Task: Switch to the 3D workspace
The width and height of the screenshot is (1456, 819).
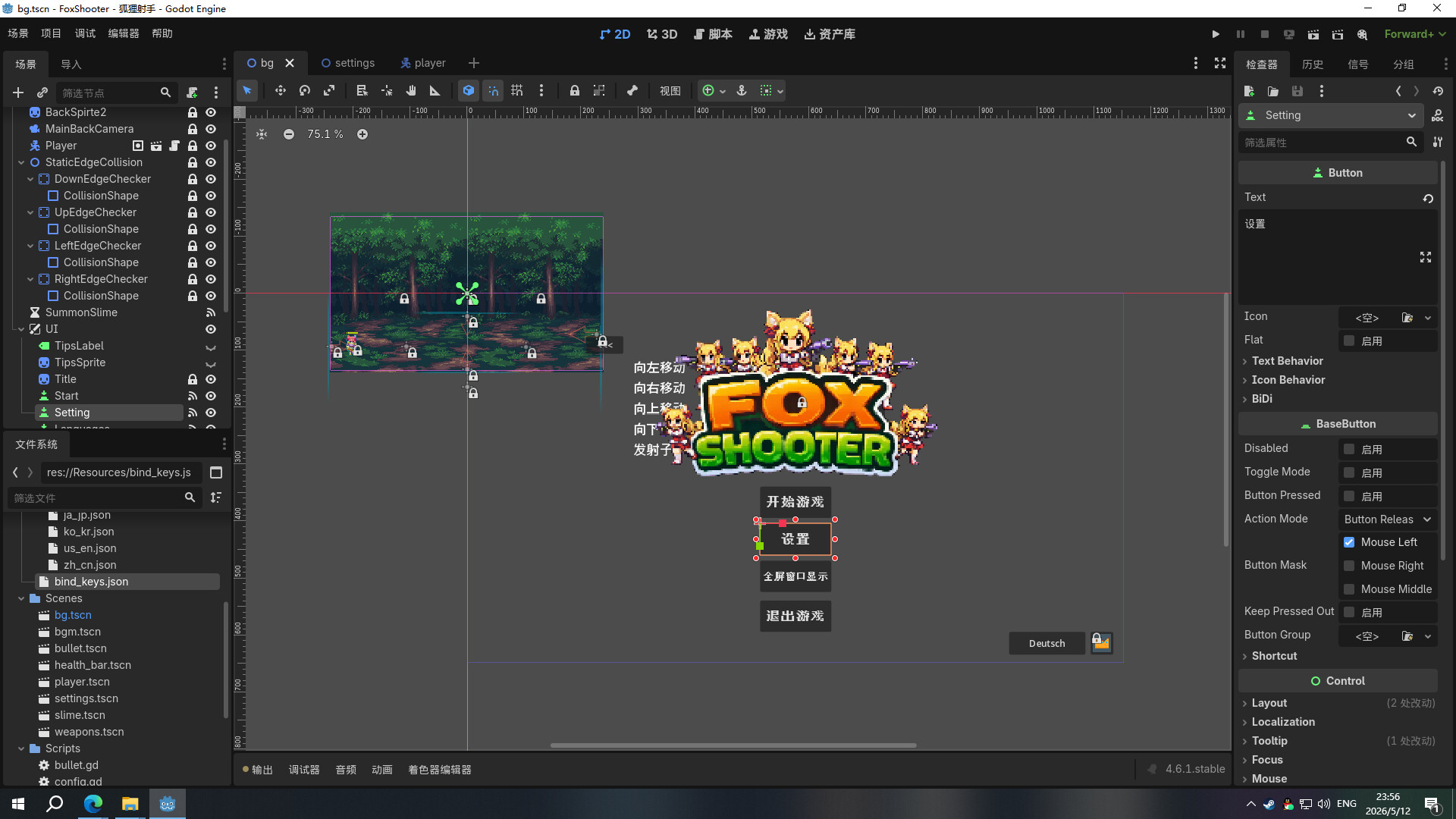Action: click(x=662, y=34)
